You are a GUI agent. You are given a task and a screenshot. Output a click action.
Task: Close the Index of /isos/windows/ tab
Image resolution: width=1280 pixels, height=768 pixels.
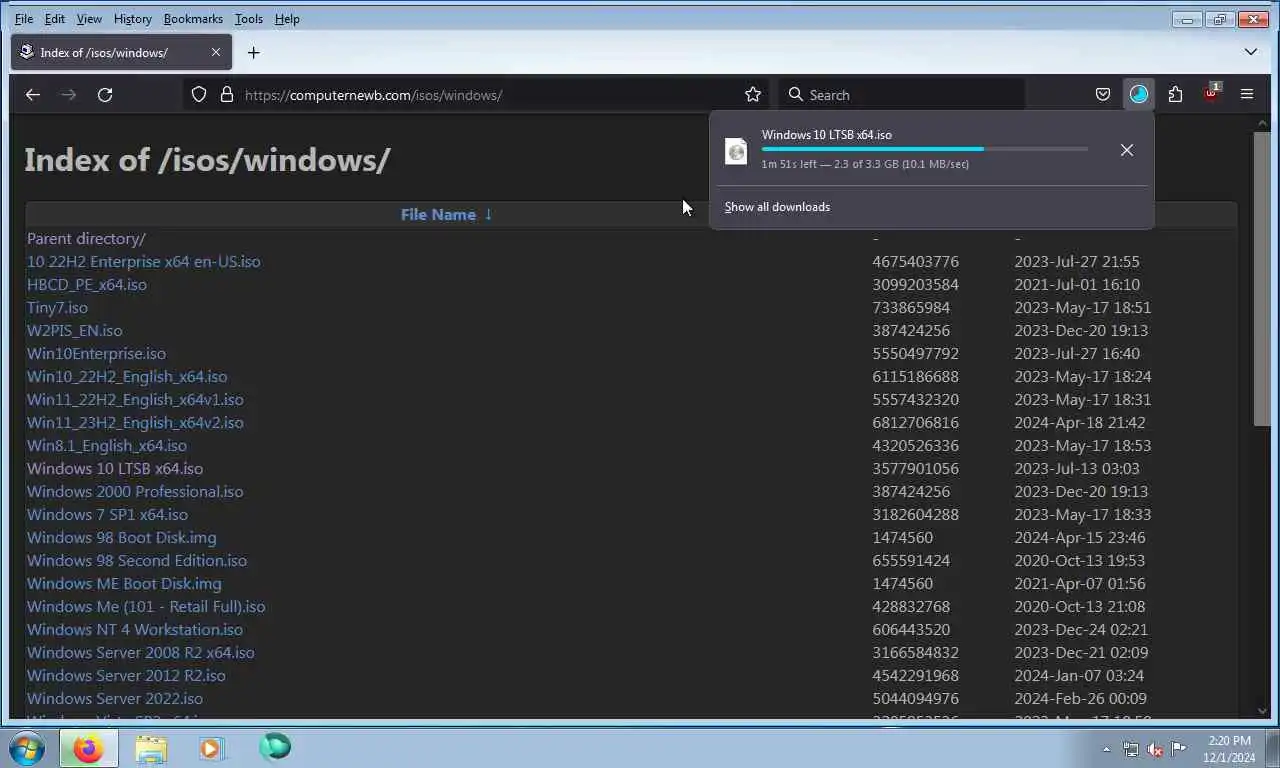coord(216,53)
